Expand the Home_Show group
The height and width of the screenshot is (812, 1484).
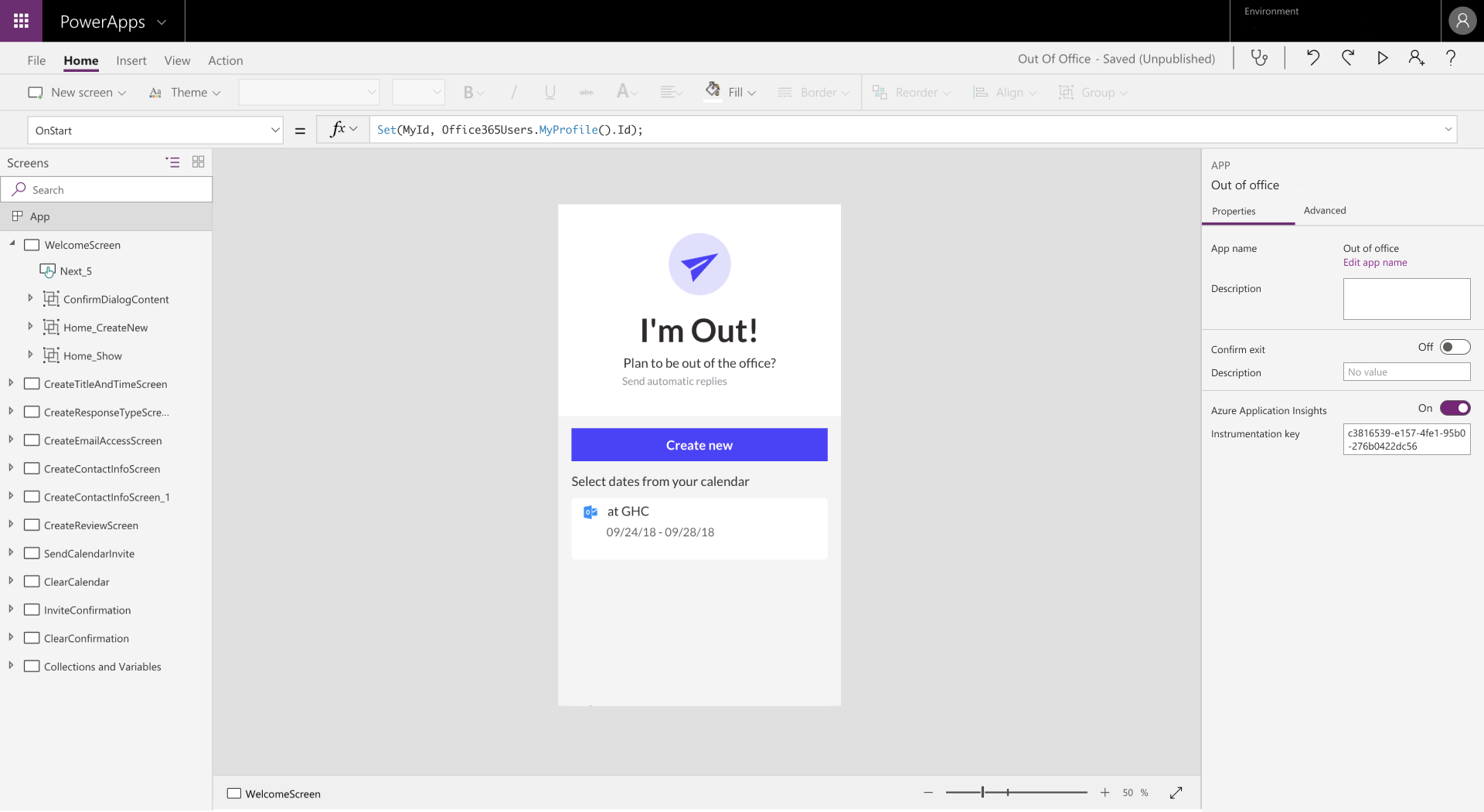(30, 355)
